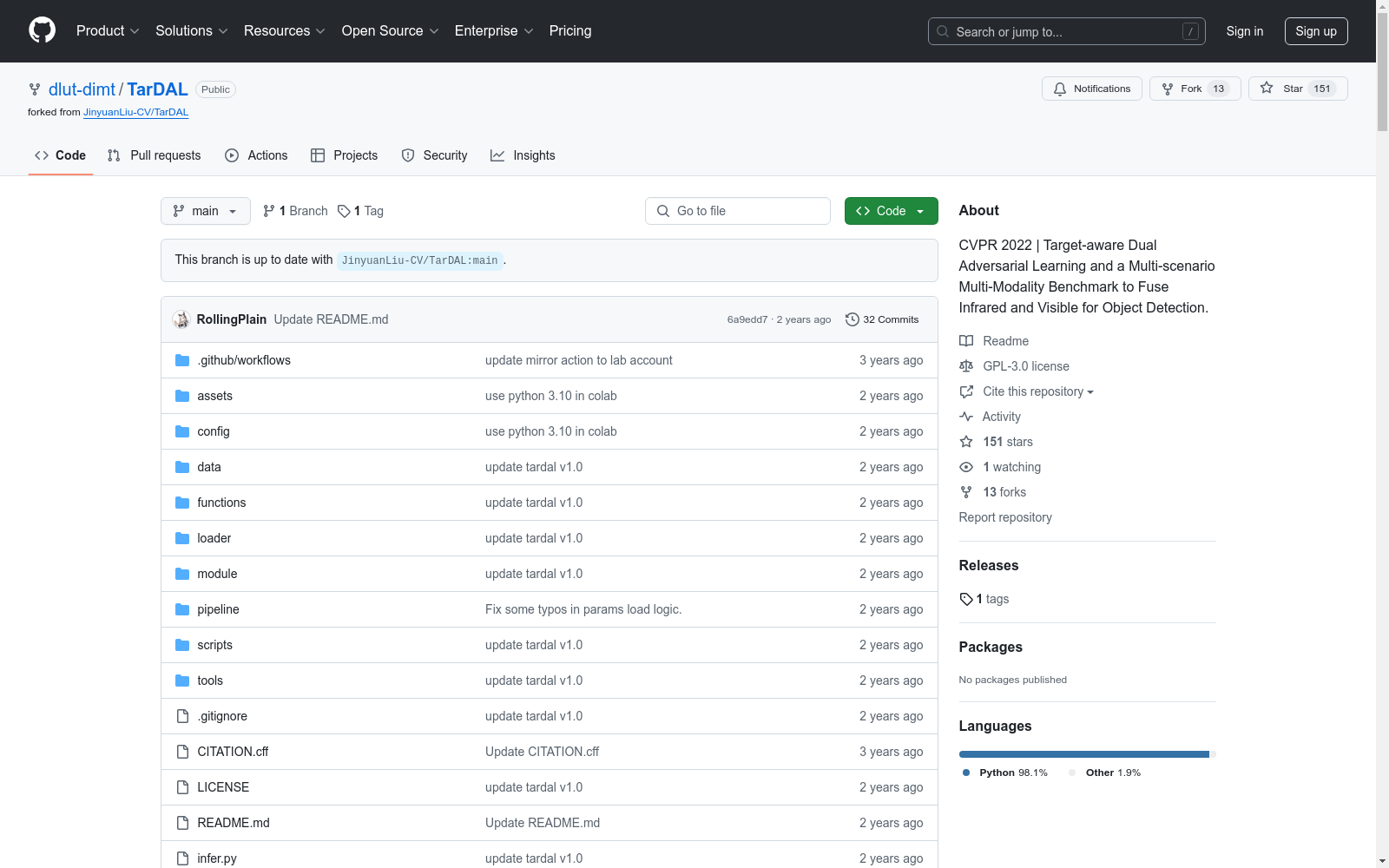This screenshot has height=868, width=1389.
Task: Open the pipeline folder
Action: click(x=218, y=609)
